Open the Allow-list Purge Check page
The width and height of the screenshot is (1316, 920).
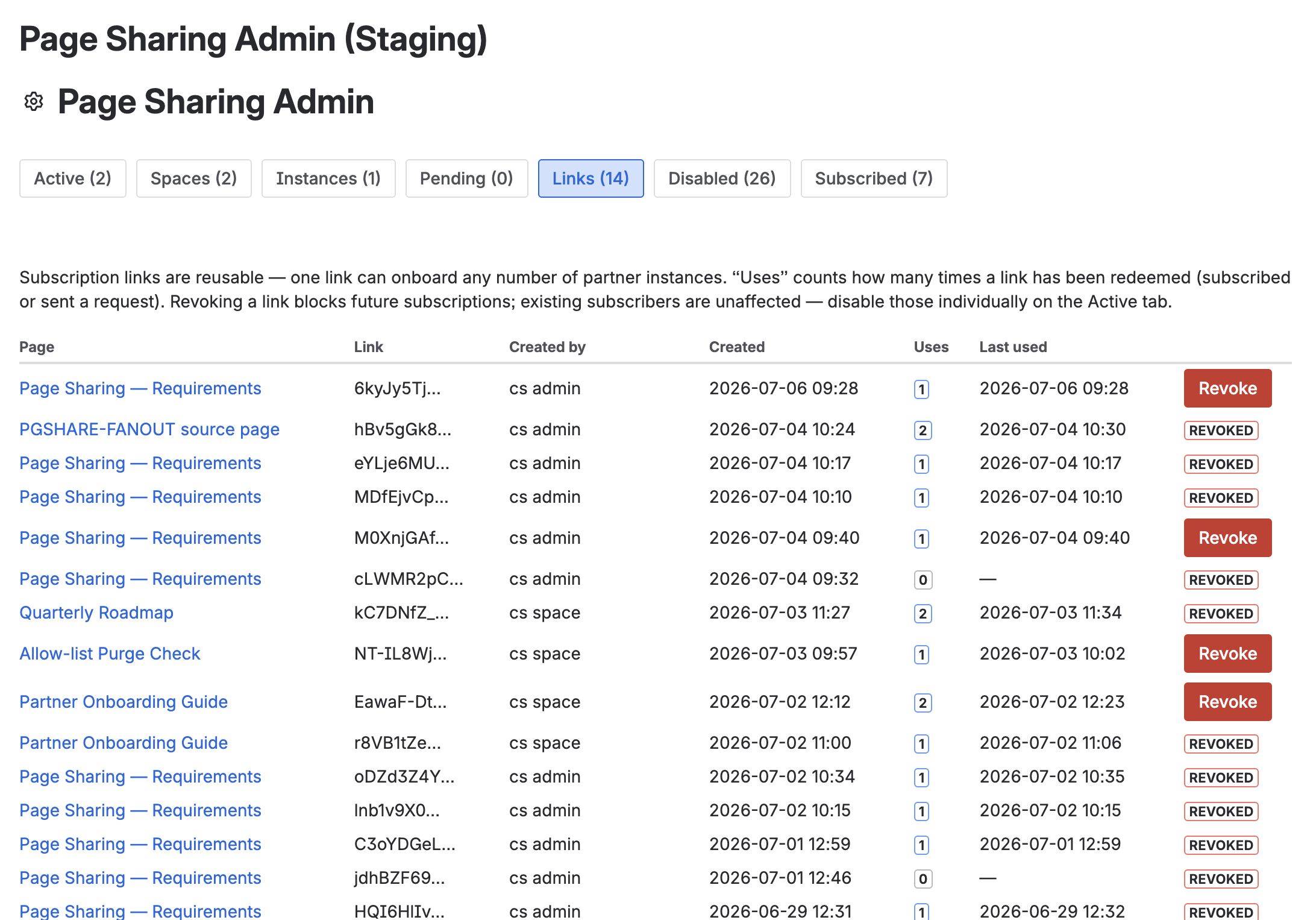click(110, 654)
